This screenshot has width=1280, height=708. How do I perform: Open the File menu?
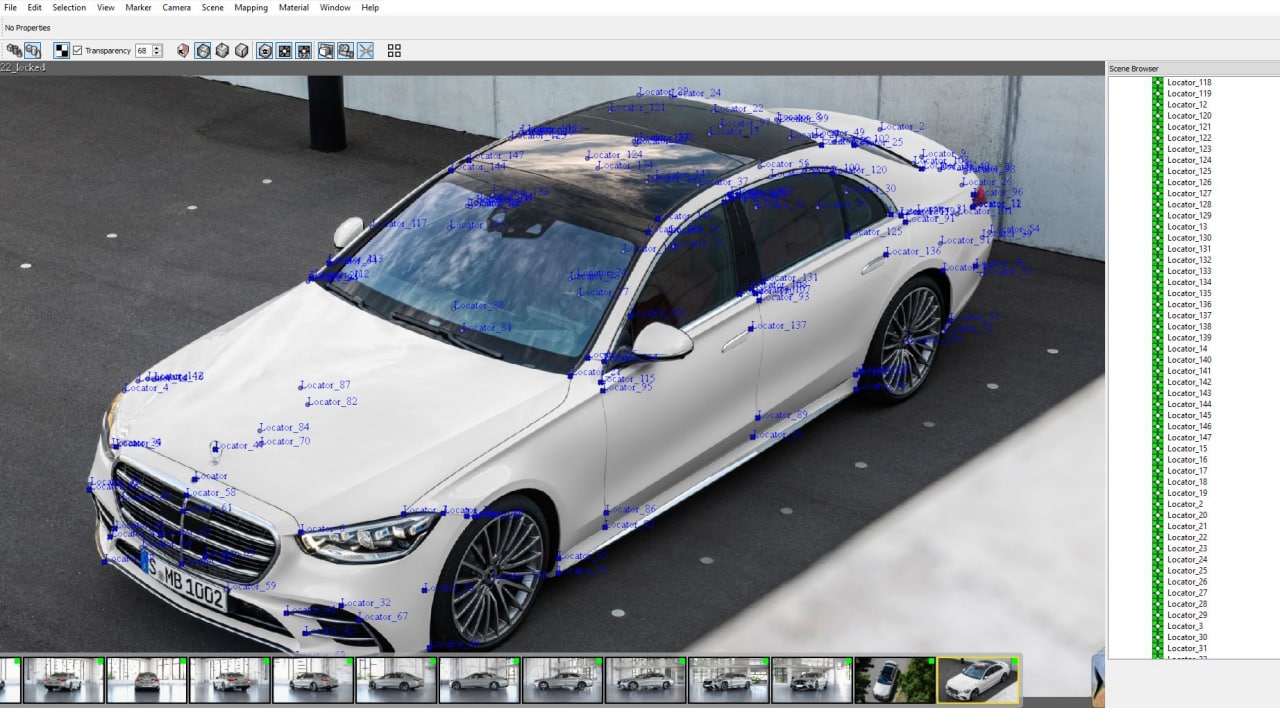tap(10, 7)
